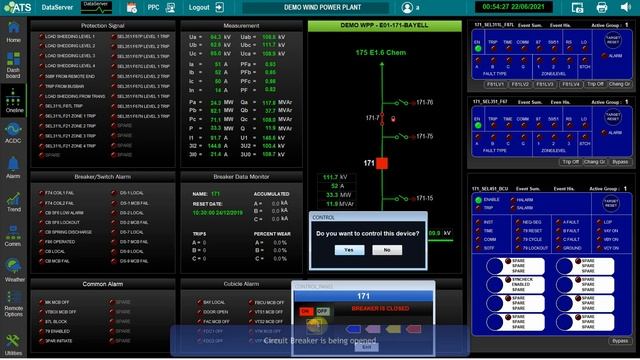Click the green ENABLE LED on BCU panel
Screen dimensions: 640x360
[x=478, y=200]
